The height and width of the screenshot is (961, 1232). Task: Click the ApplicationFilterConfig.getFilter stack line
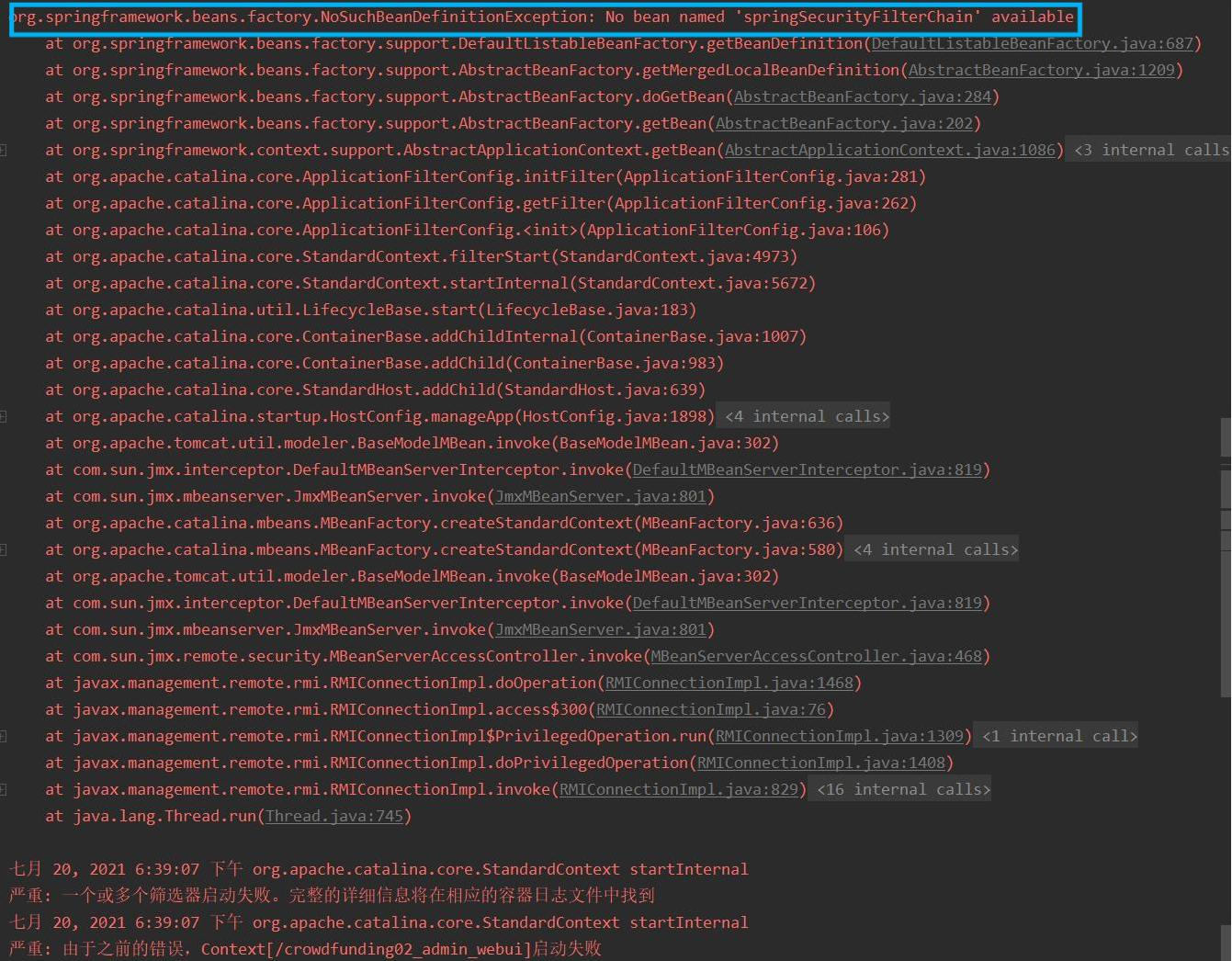pyautogui.click(x=480, y=203)
